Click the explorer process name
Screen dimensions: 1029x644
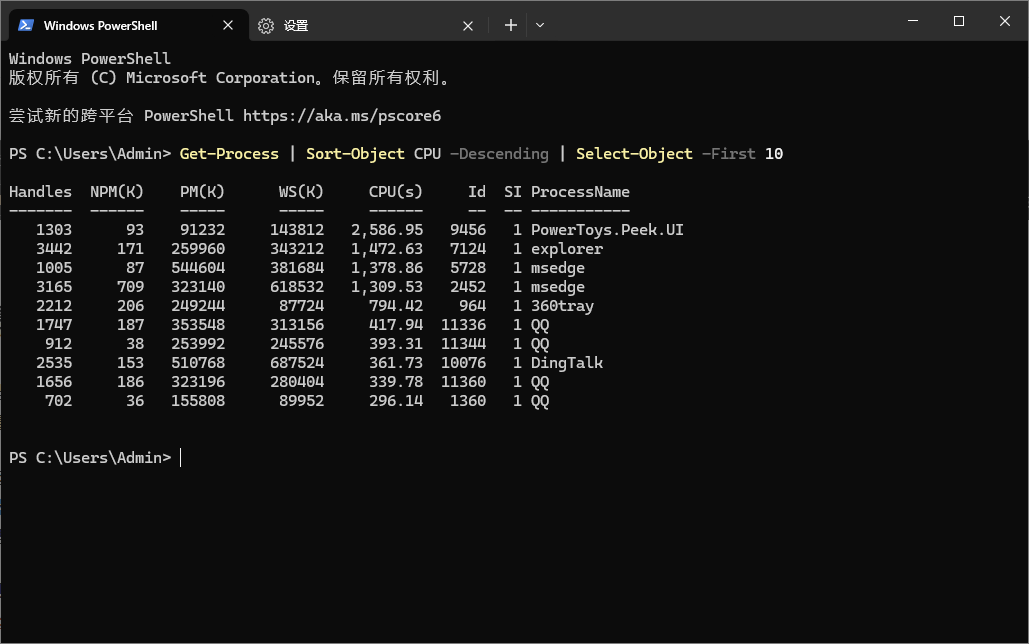click(567, 249)
